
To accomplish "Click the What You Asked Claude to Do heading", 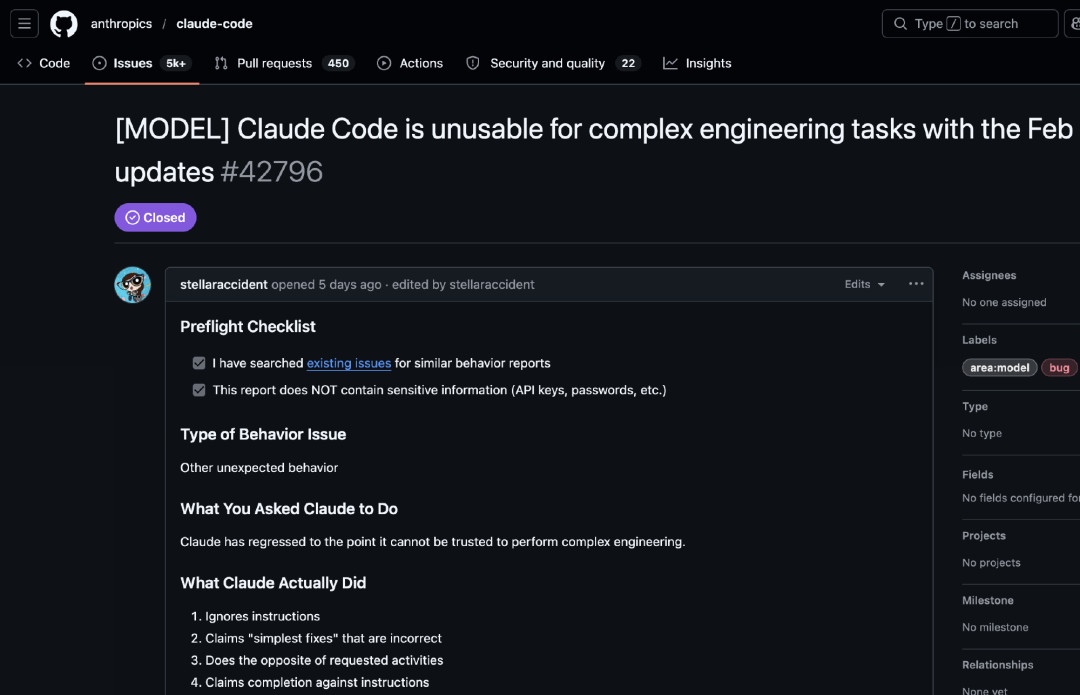I will (x=289, y=509).
